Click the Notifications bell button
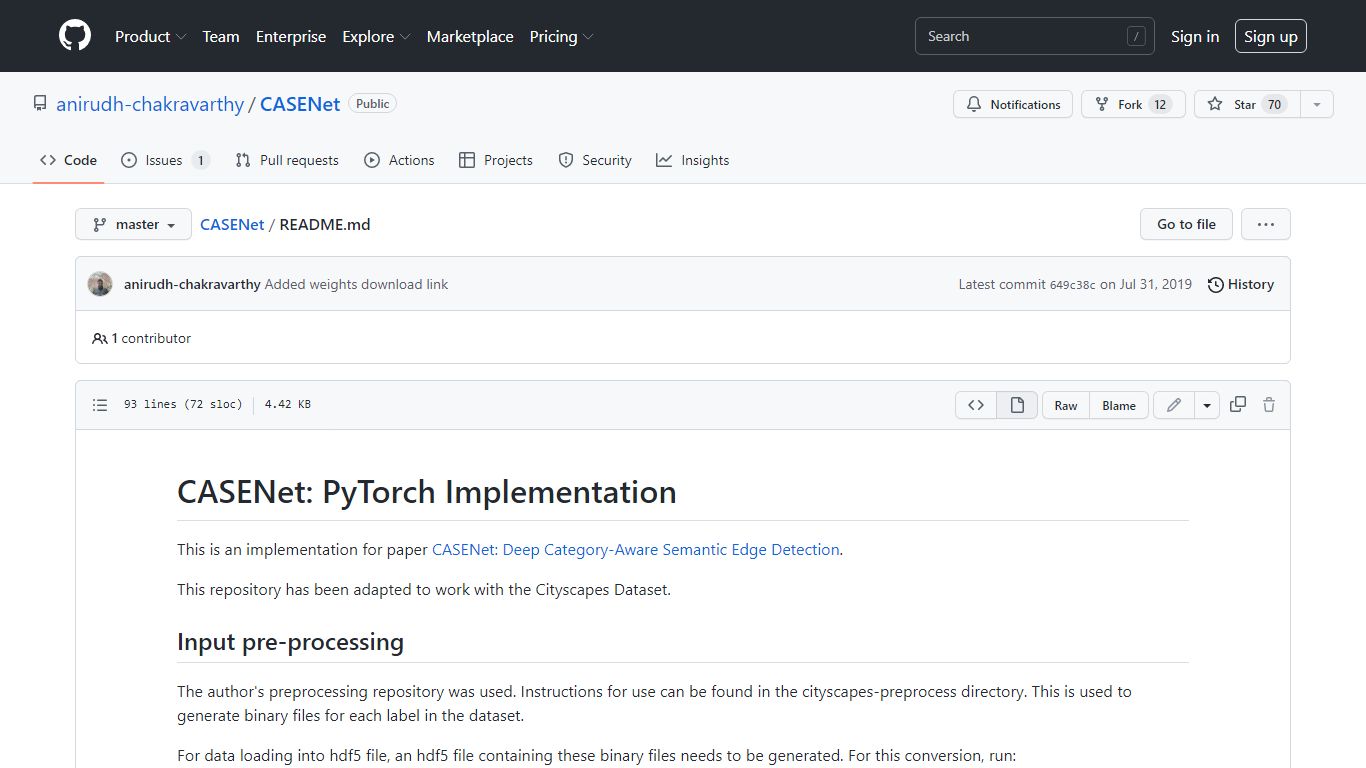This screenshot has width=1366, height=768. (1013, 104)
